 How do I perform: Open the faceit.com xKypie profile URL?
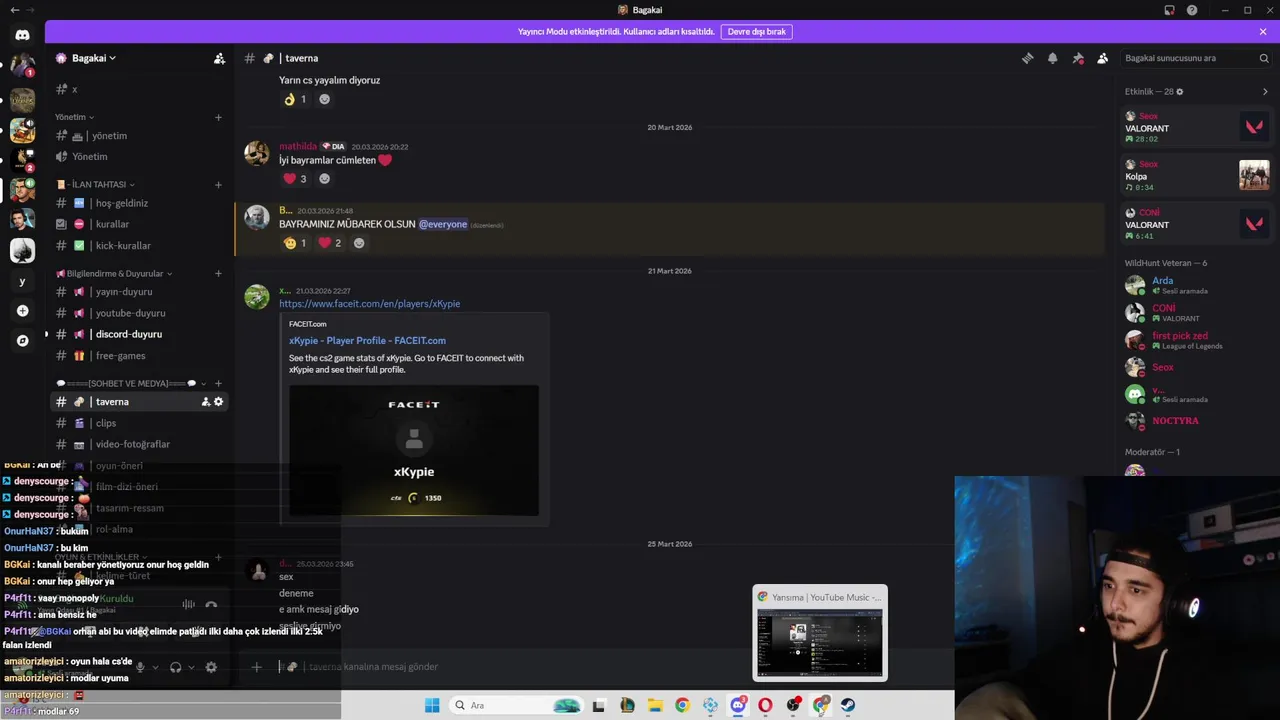[x=369, y=304]
